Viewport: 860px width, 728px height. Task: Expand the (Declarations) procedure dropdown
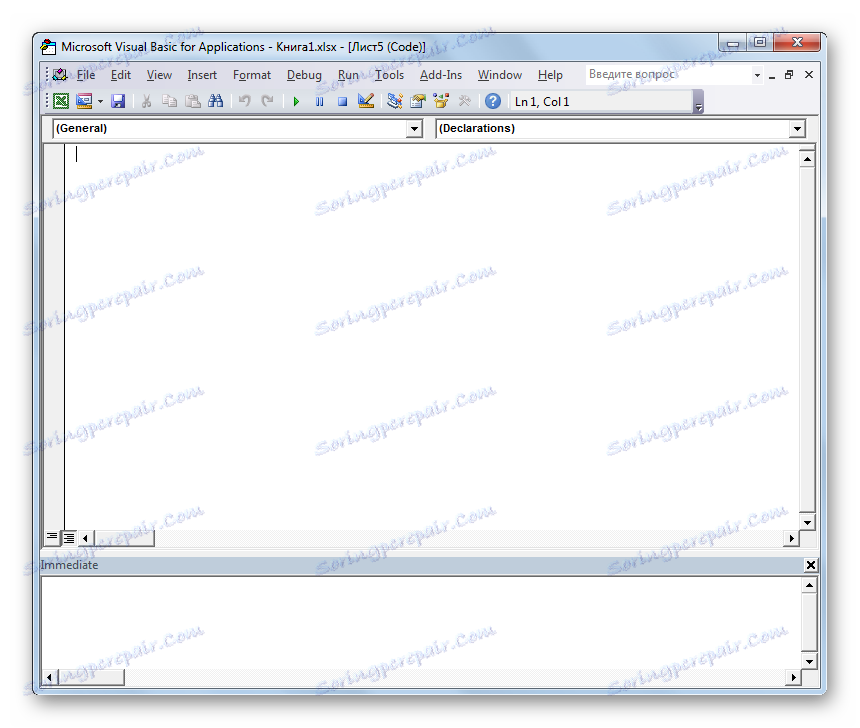coord(797,129)
